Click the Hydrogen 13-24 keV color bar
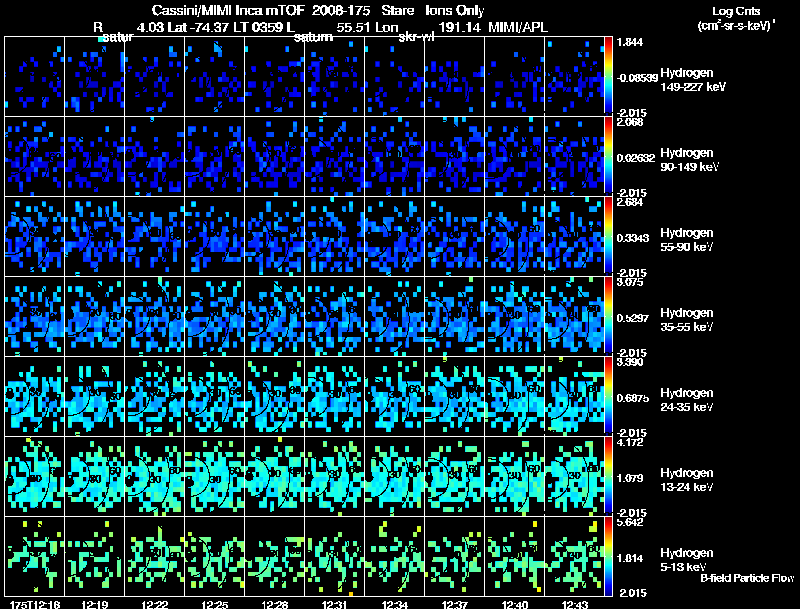Screen dimensions: 800x609 click(x=609, y=477)
